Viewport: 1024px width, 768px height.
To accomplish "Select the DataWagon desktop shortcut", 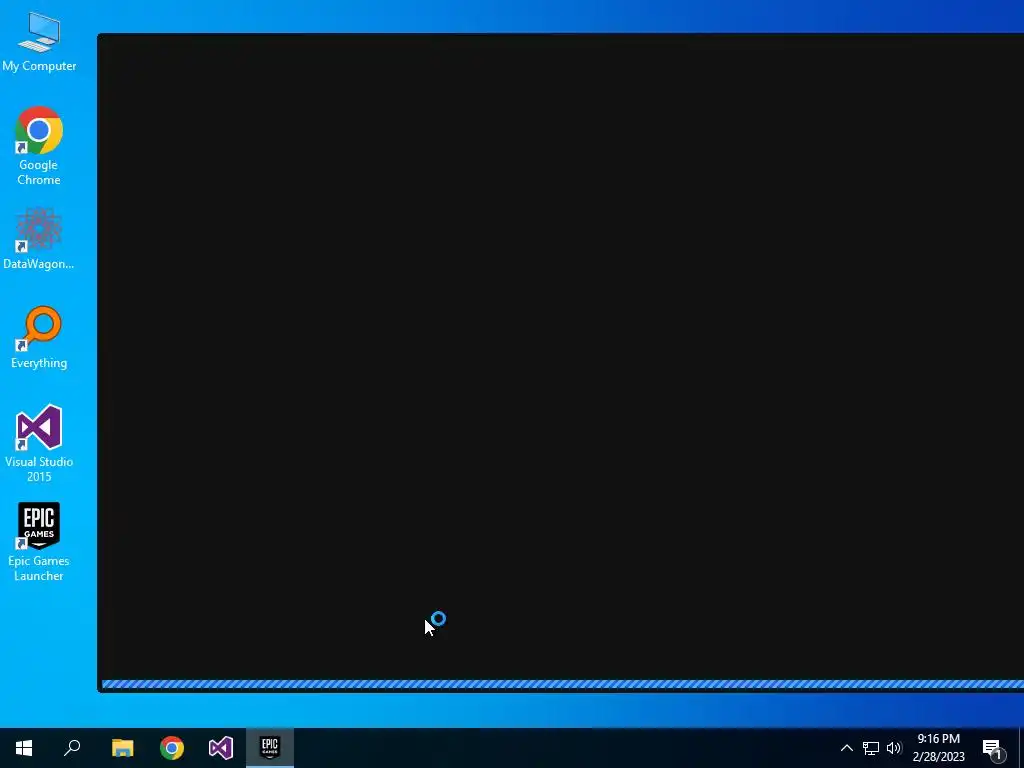I will point(39,238).
